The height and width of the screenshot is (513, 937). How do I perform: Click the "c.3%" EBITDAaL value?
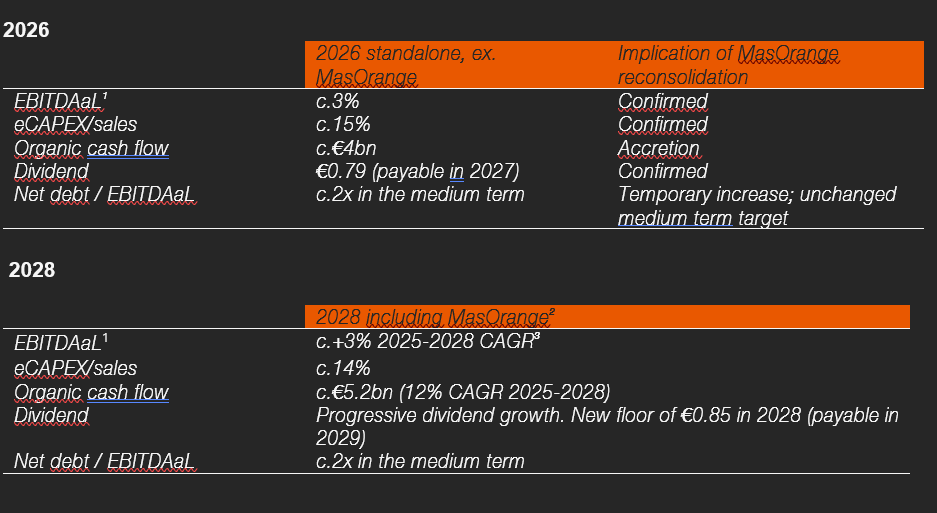click(337, 101)
